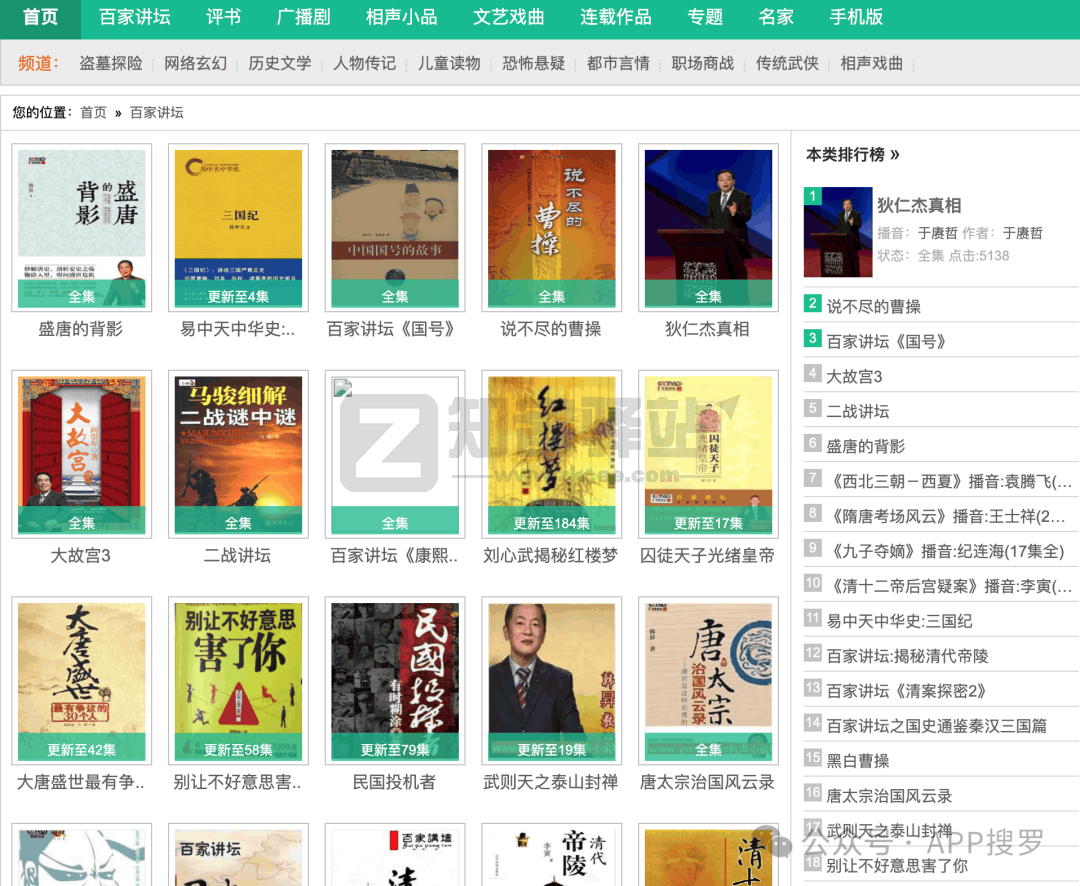Open the 百家讲坛 navigation tab
Image resolution: width=1080 pixels, height=886 pixels.
pyautogui.click(x=135, y=18)
